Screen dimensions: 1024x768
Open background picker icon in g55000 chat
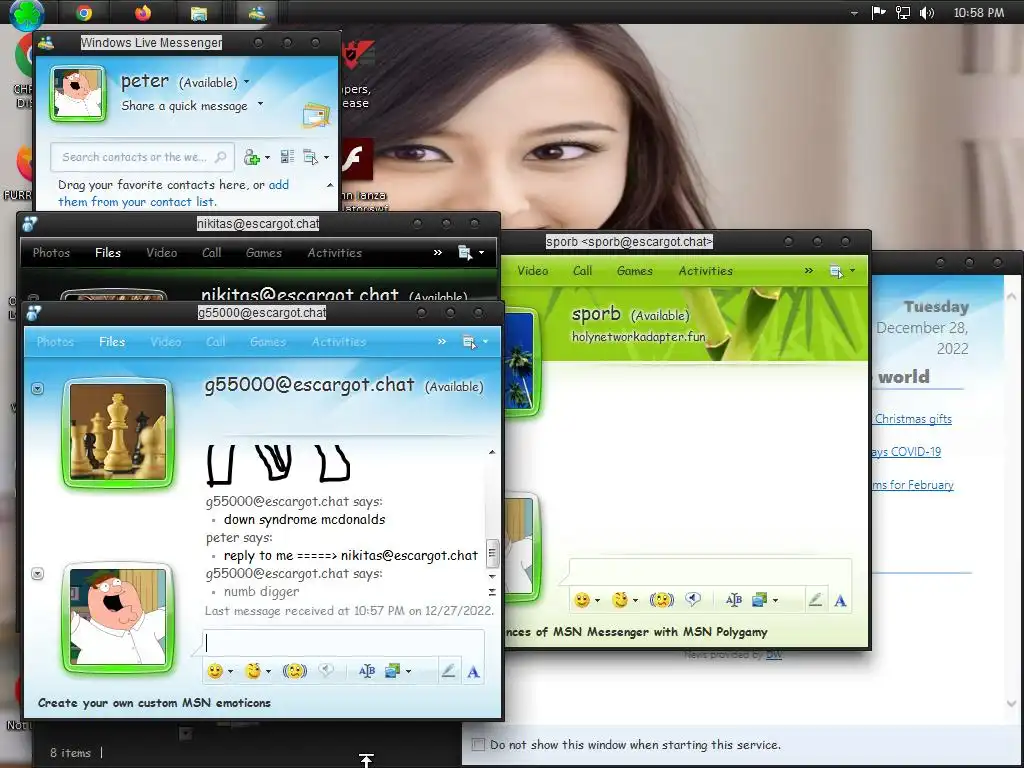pos(392,671)
